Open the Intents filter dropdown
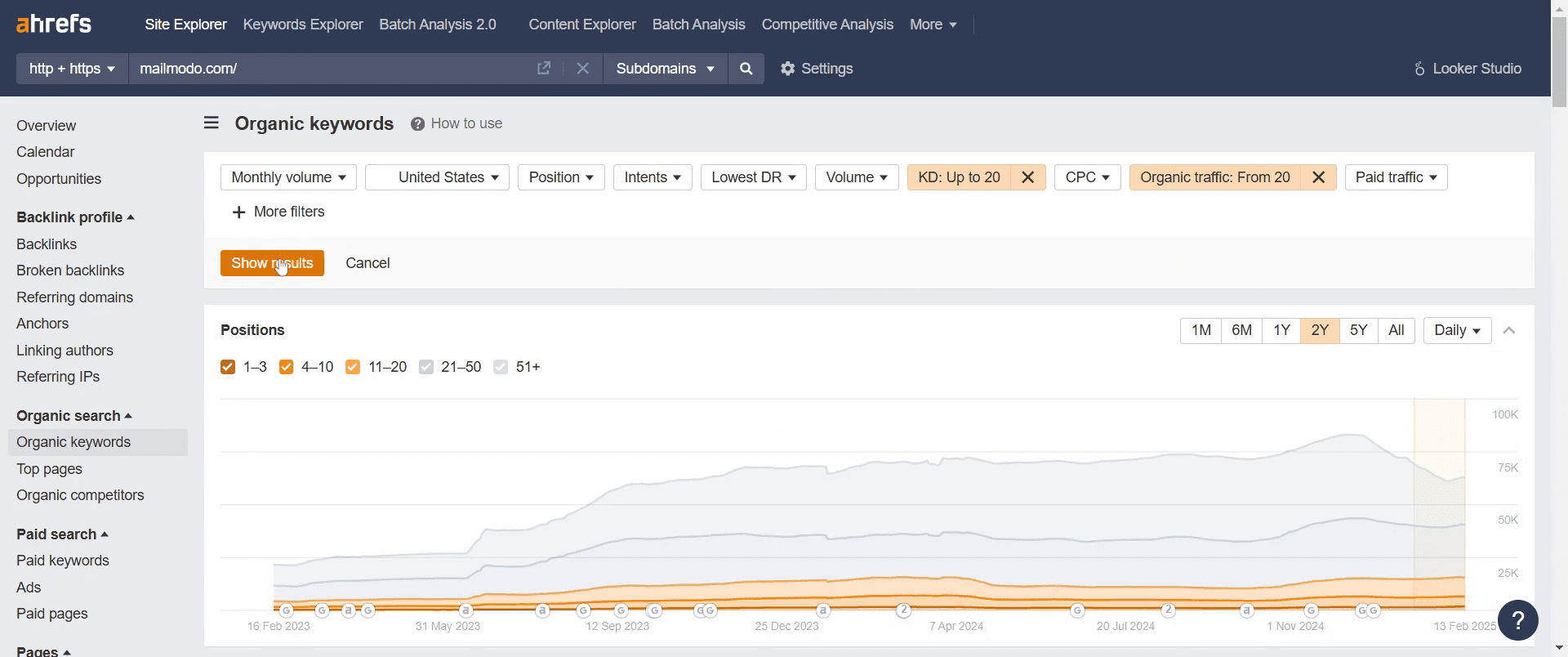This screenshot has height=657, width=1568. [x=653, y=177]
